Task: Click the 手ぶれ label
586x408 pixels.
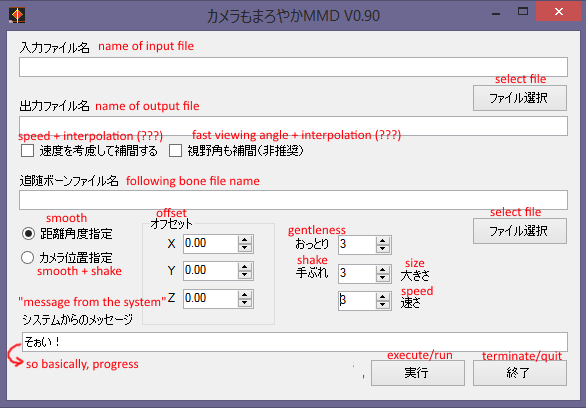Action: 312,272
